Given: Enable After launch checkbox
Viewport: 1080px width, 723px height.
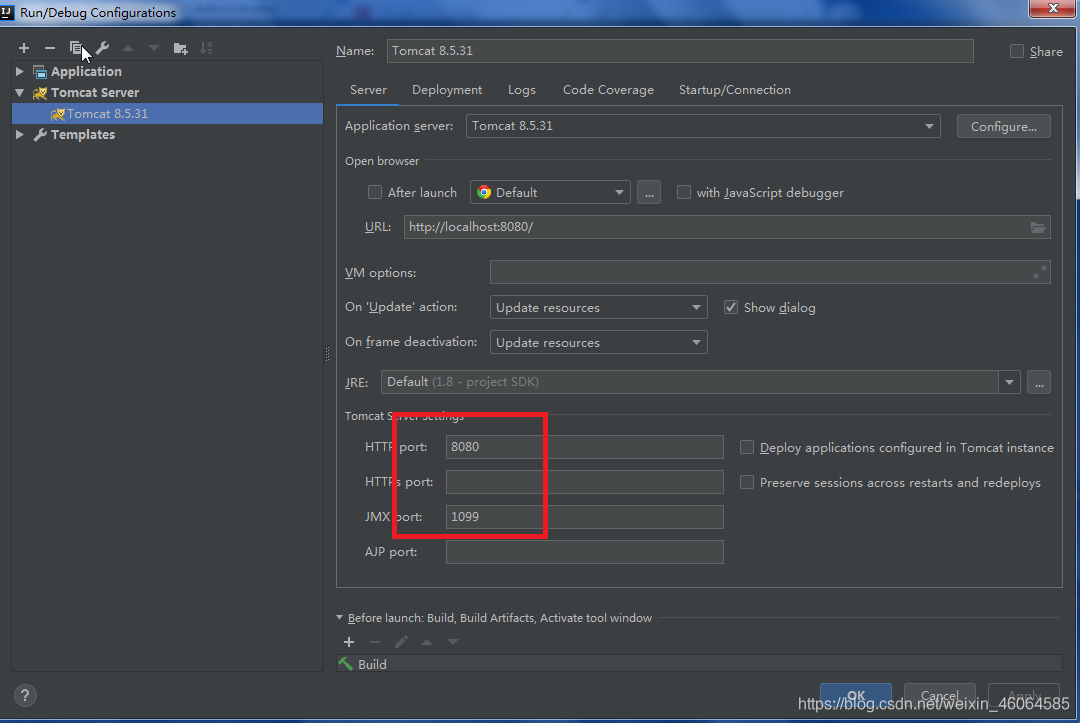Looking at the screenshot, I should 375,192.
